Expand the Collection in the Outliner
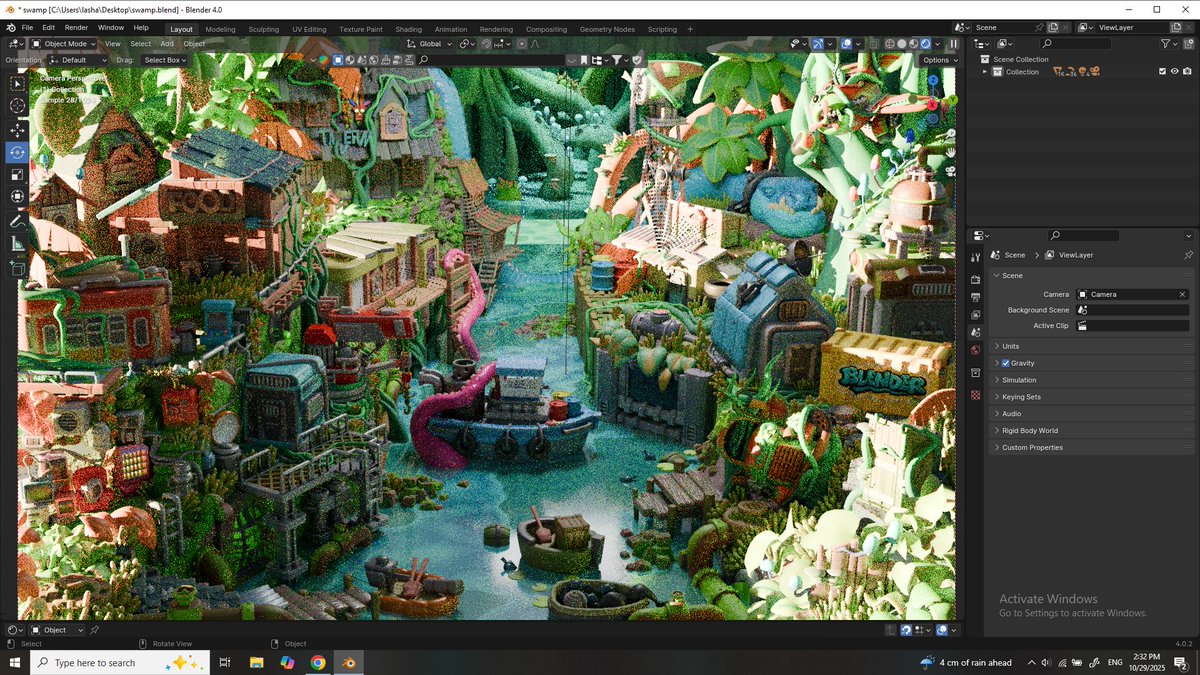The height and width of the screenshot is (675, 1200). (x=985, y=71)
